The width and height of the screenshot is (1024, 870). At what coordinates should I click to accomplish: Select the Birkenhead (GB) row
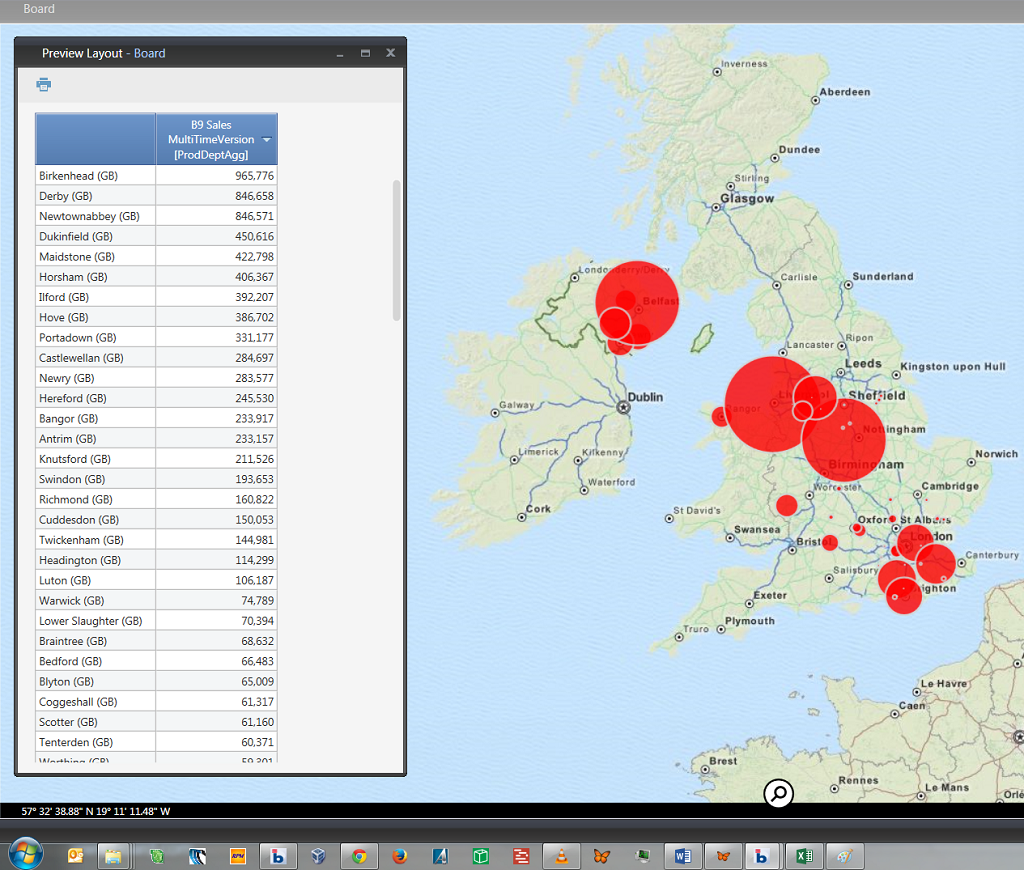point(95,176)
